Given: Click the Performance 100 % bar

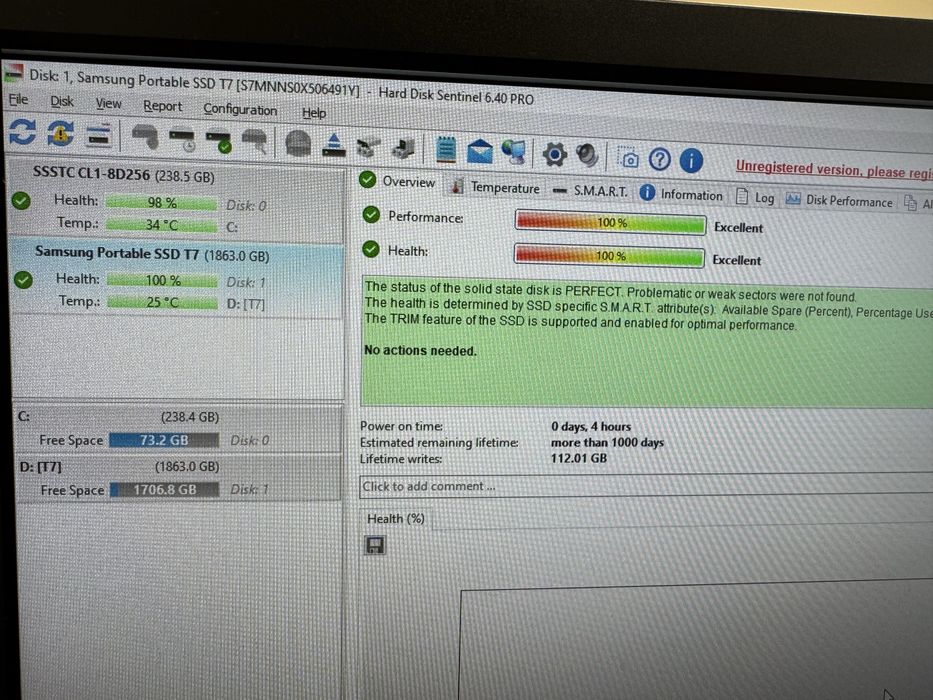Looking at the screenshot, I should [610, 223].
